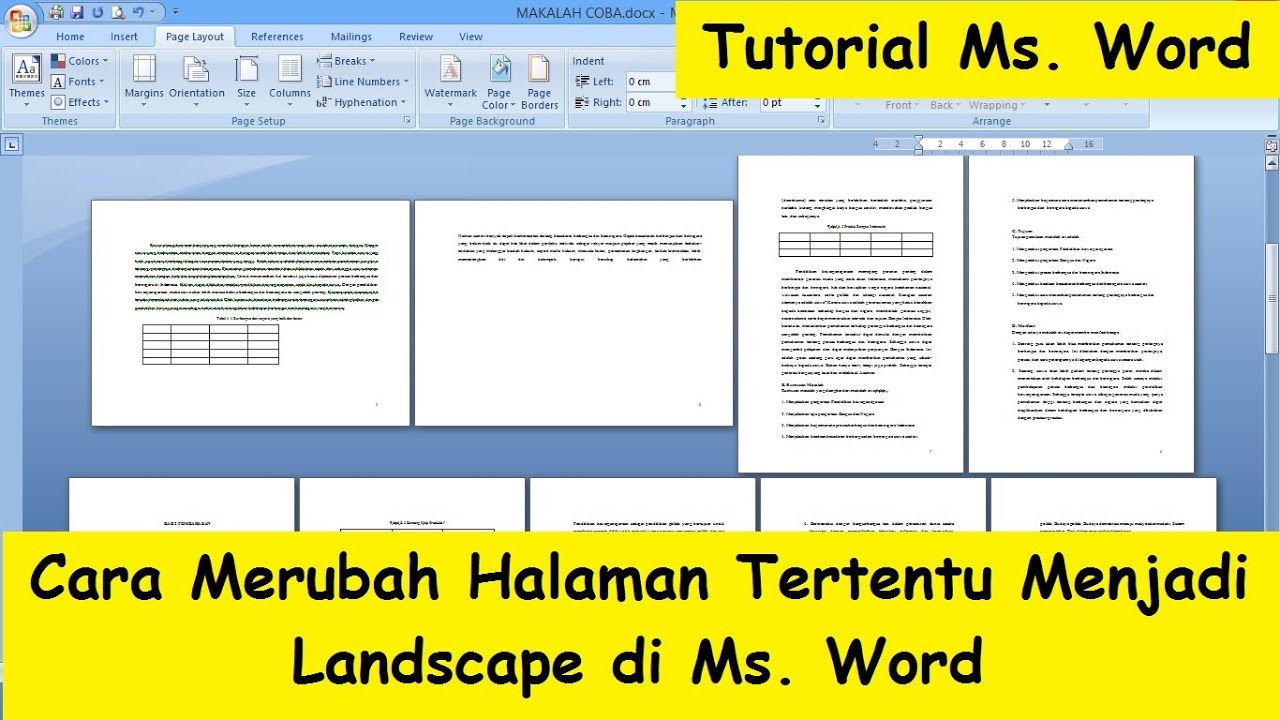Open Theme Fonts dropdown
Image resolution: width=1280 pixels, height=720 pixels.
tap(78, 82)
